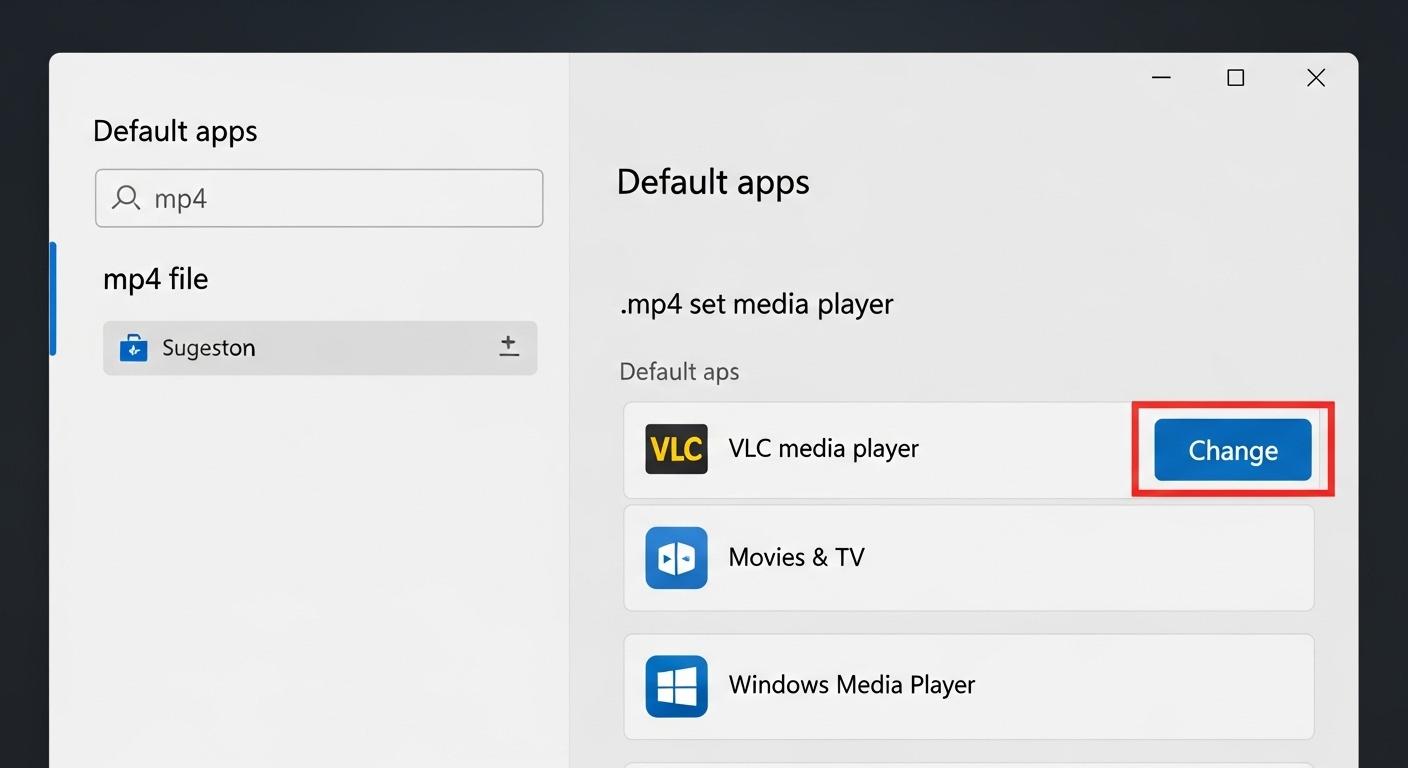Maximize the Settings window
The height and width of the screenshot is (768, 1408).
pos(1235,77)
